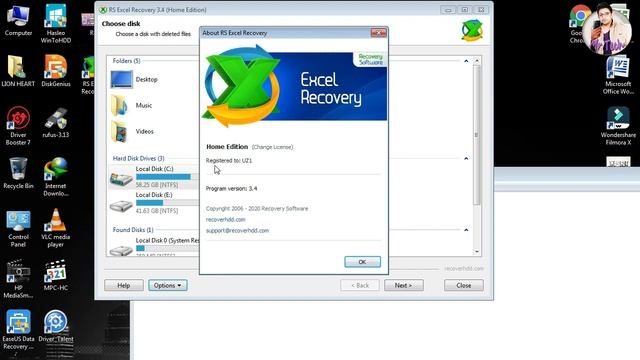Launch MPC-HC media player

pyautogui.click(x=56, y=276)
